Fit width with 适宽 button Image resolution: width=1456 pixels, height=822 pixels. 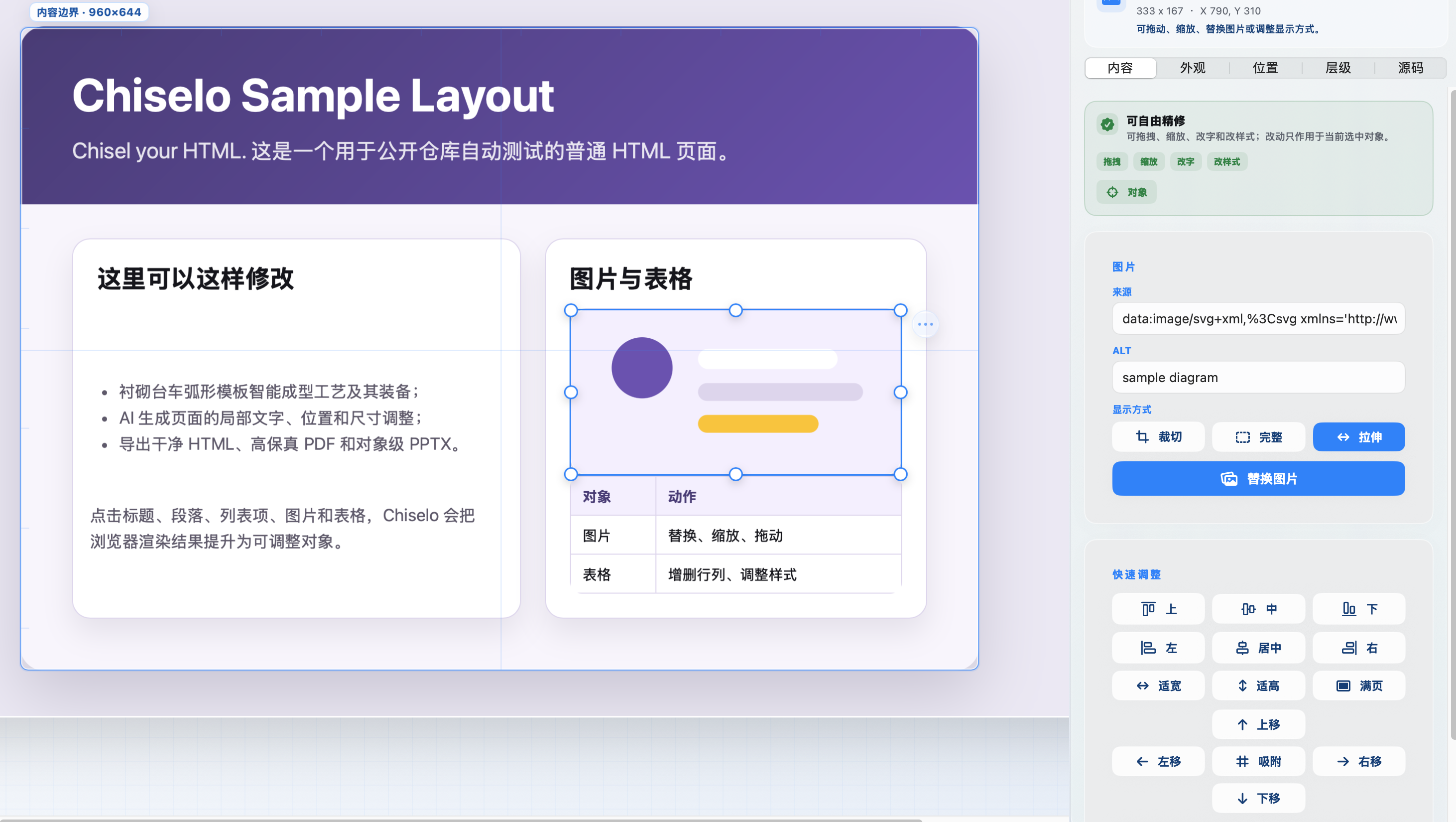(1158, 686)
